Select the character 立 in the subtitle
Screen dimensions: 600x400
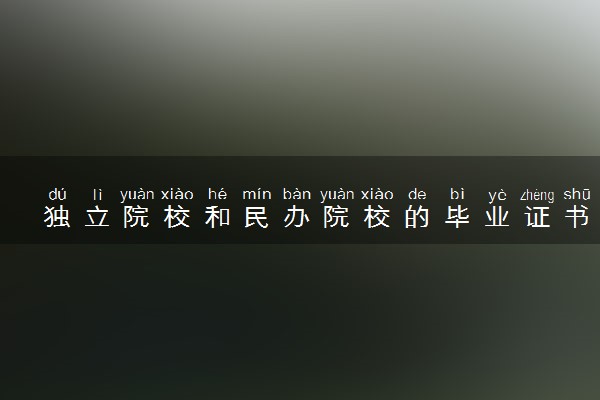(97, 217)
